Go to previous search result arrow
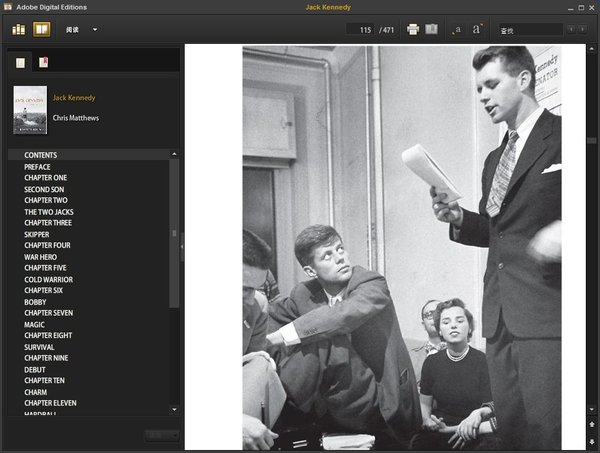 point(571,29)
